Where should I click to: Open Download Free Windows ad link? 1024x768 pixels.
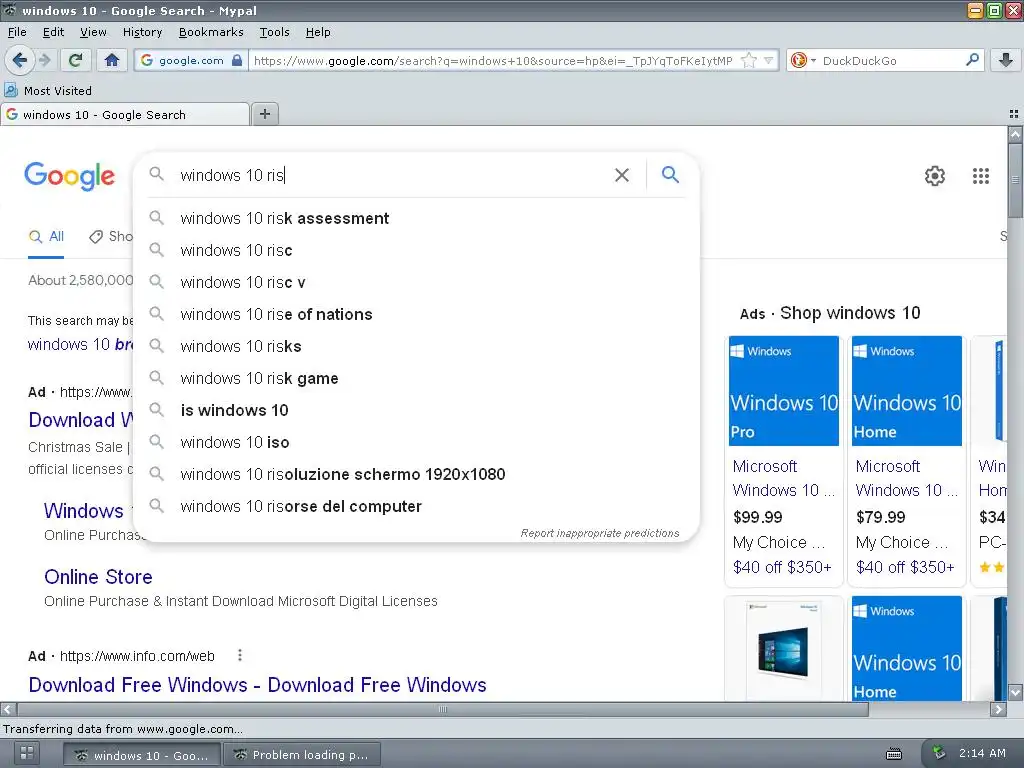257,684
